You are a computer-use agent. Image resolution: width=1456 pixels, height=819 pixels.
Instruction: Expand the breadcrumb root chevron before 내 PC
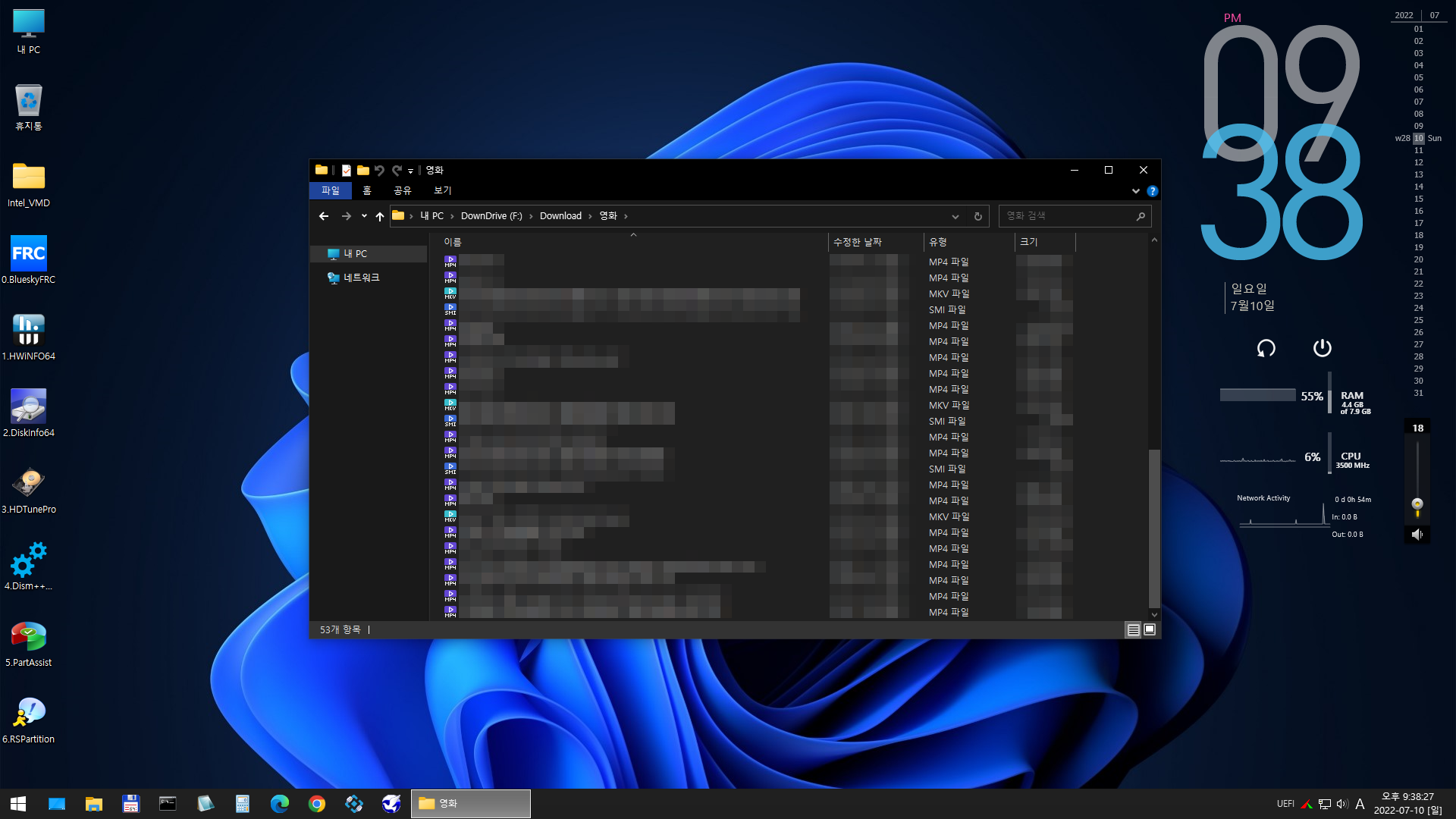coord(411,216)
